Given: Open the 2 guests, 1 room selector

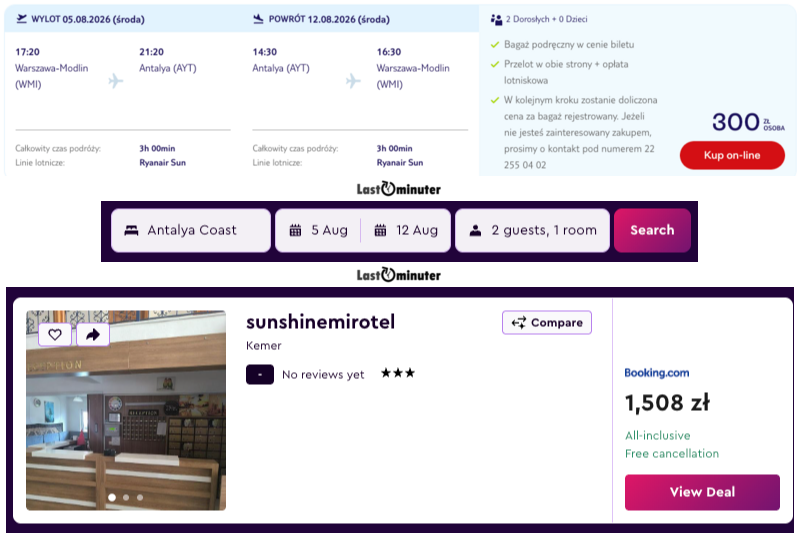Looking at the screenshot, I should coord(532,230).
